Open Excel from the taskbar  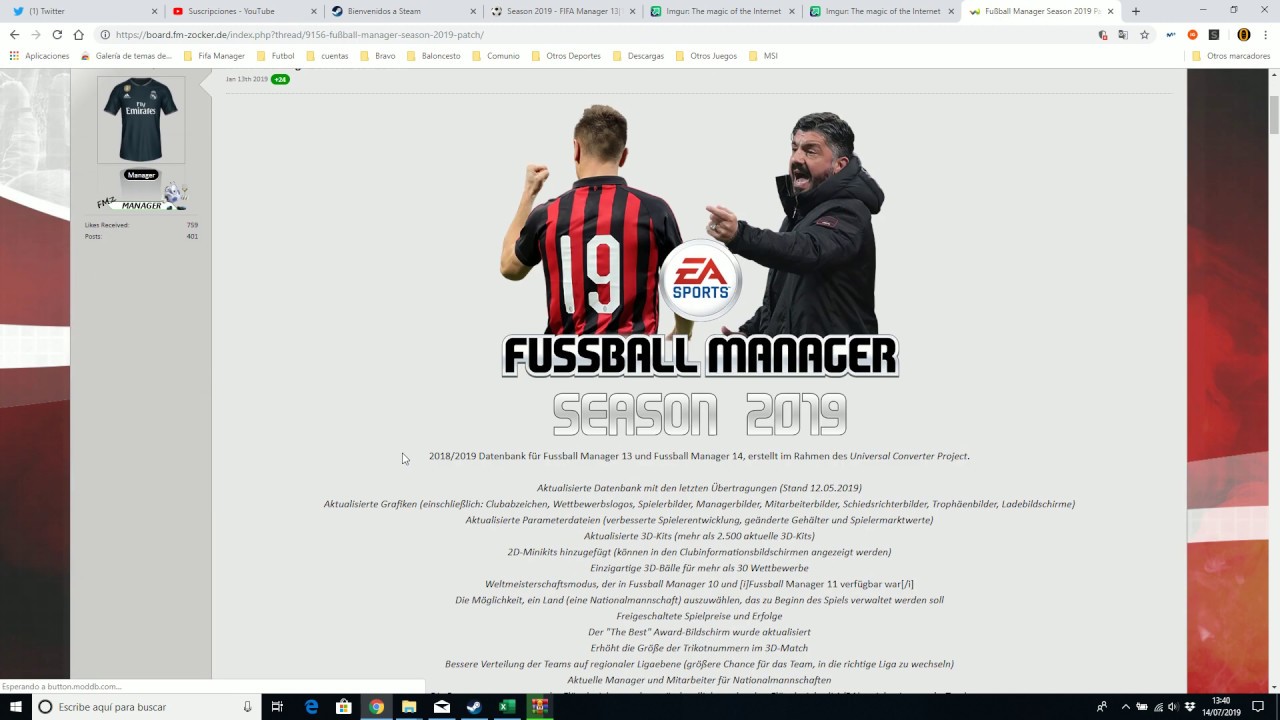(507, 707)
